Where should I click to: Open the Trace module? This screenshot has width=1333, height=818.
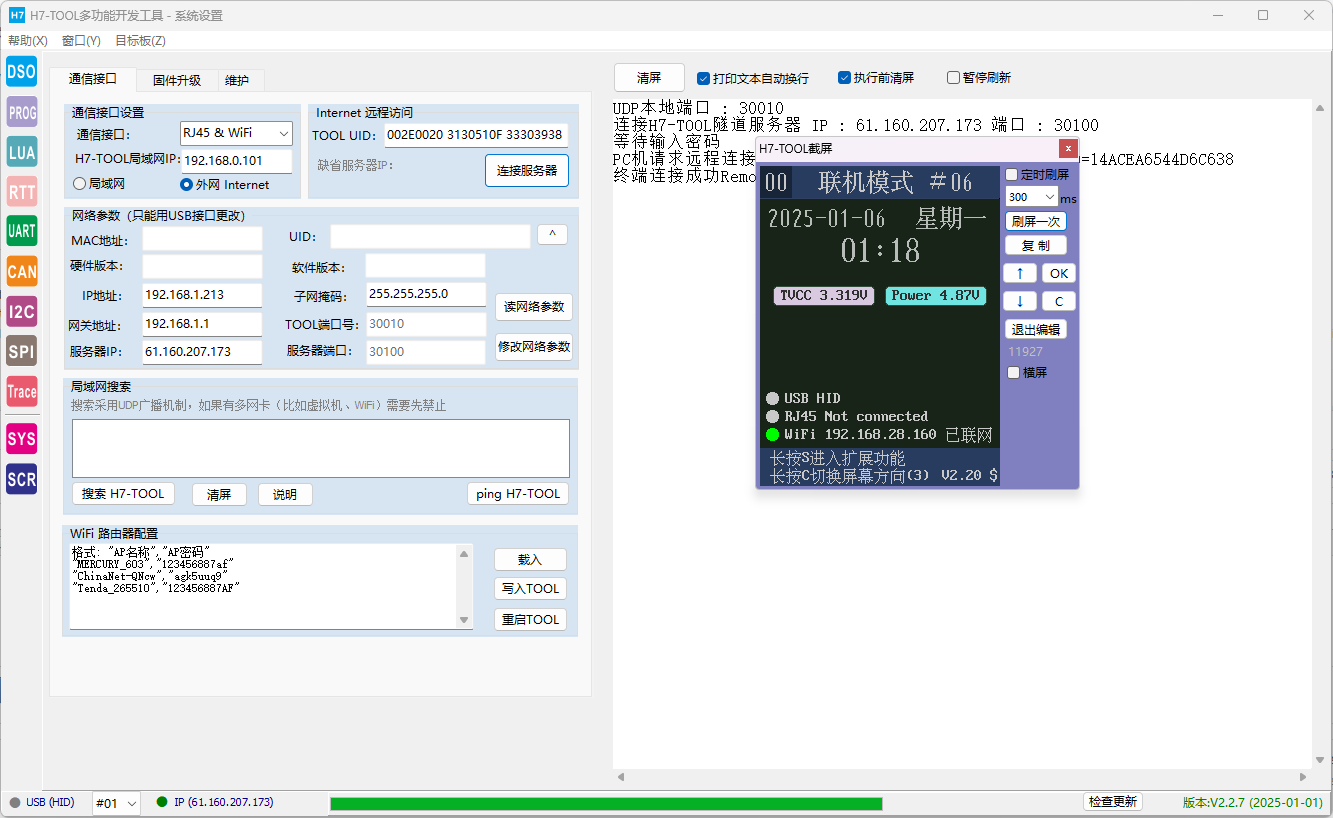click(21, 391)
